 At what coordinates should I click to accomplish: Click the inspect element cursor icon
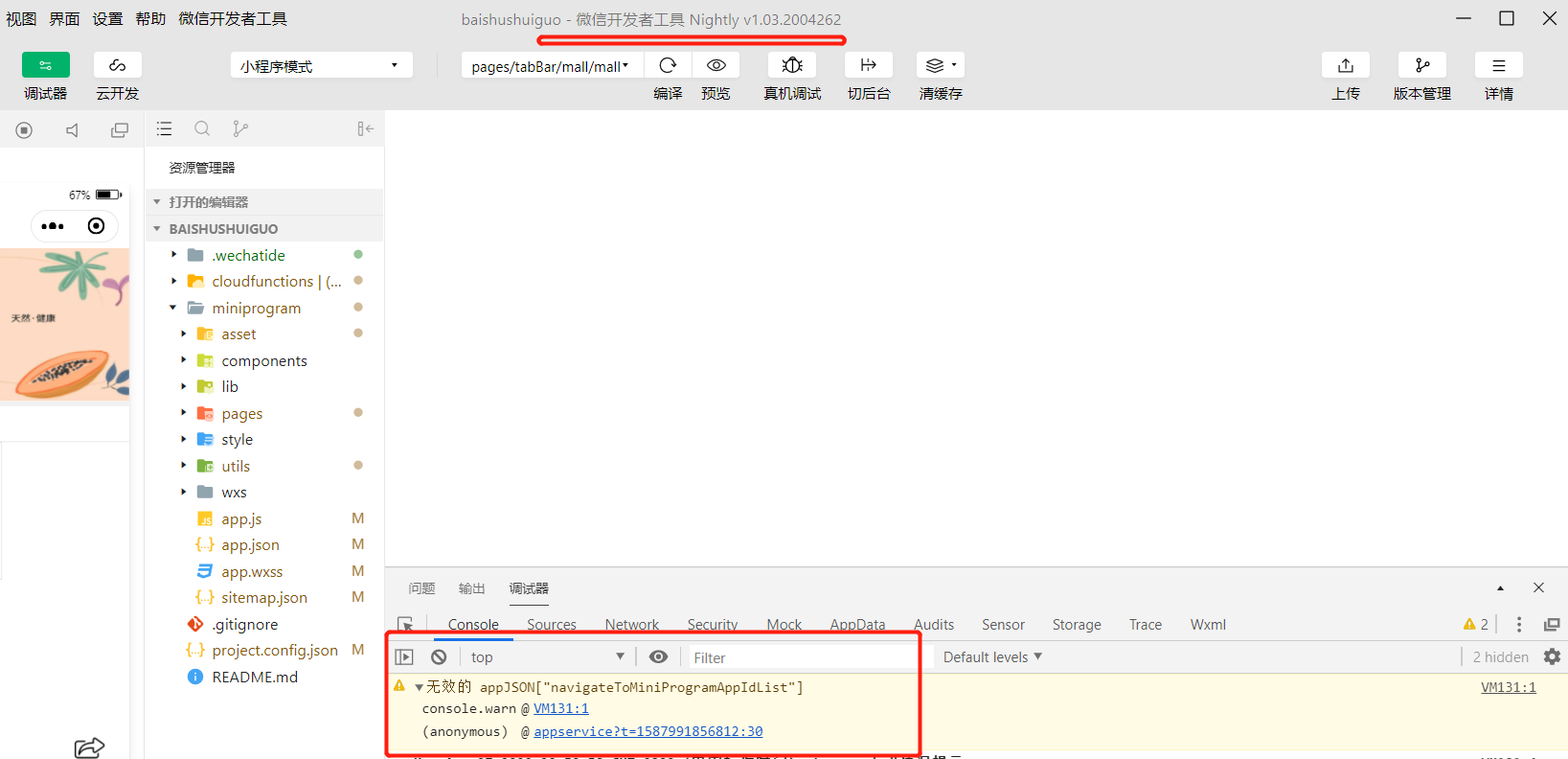tap(406, 625)
